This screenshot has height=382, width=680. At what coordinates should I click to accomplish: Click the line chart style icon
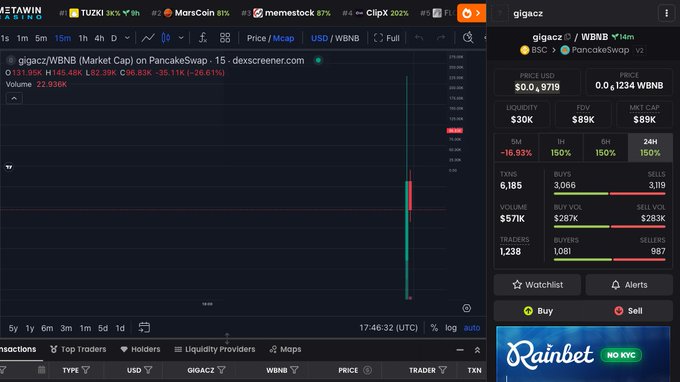(x=148, y=38)
